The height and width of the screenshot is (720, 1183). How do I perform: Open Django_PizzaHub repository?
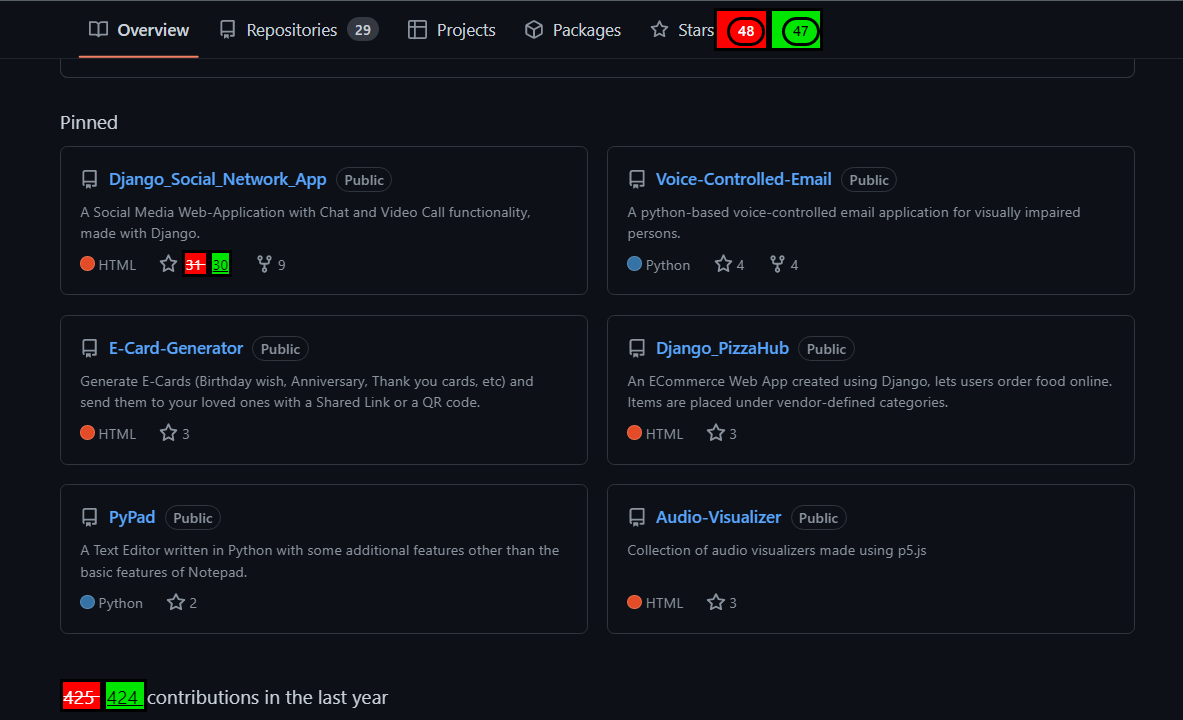[722, 349]
